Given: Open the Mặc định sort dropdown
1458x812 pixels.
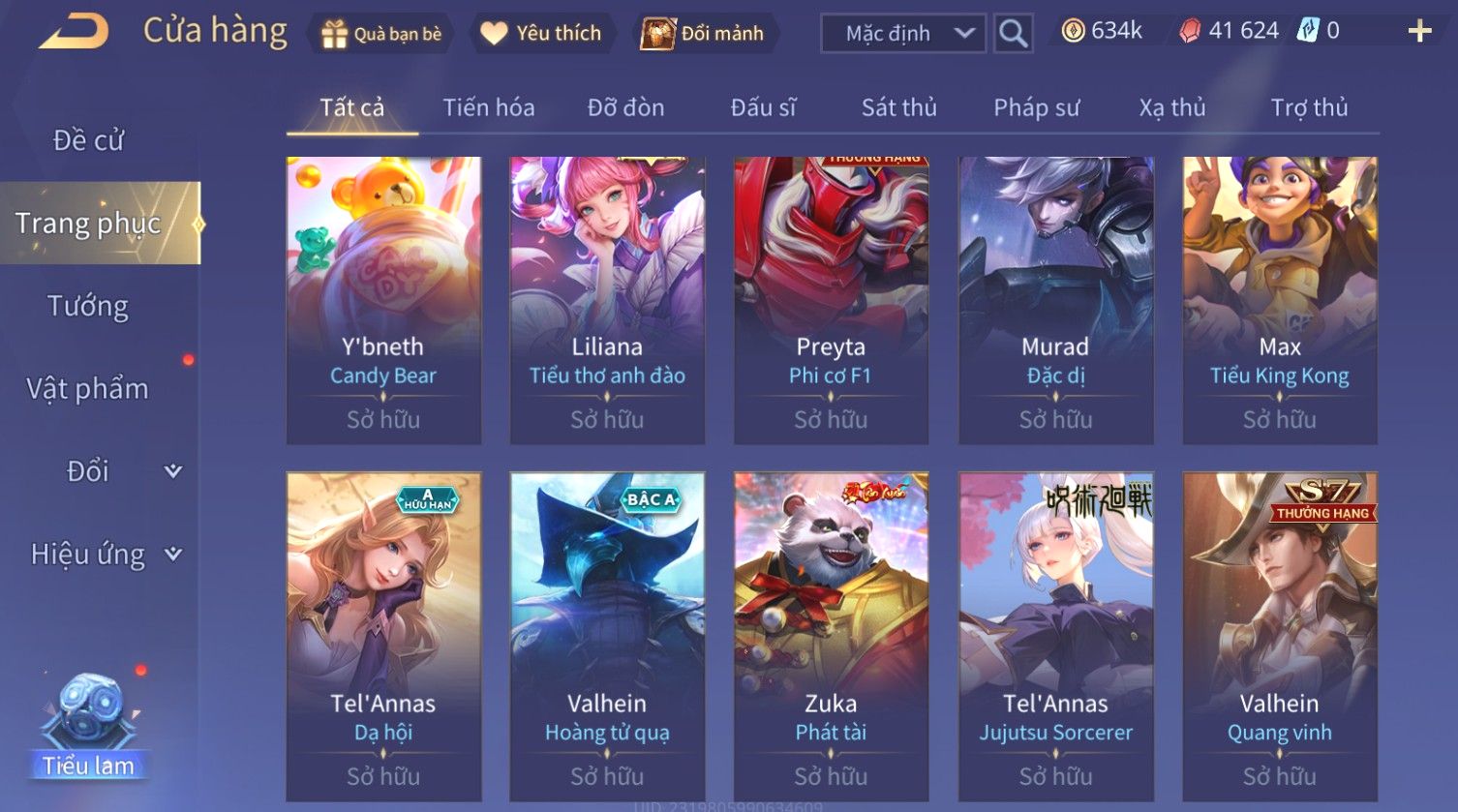Looking at the screenshot, I should (x=902, y=34).
